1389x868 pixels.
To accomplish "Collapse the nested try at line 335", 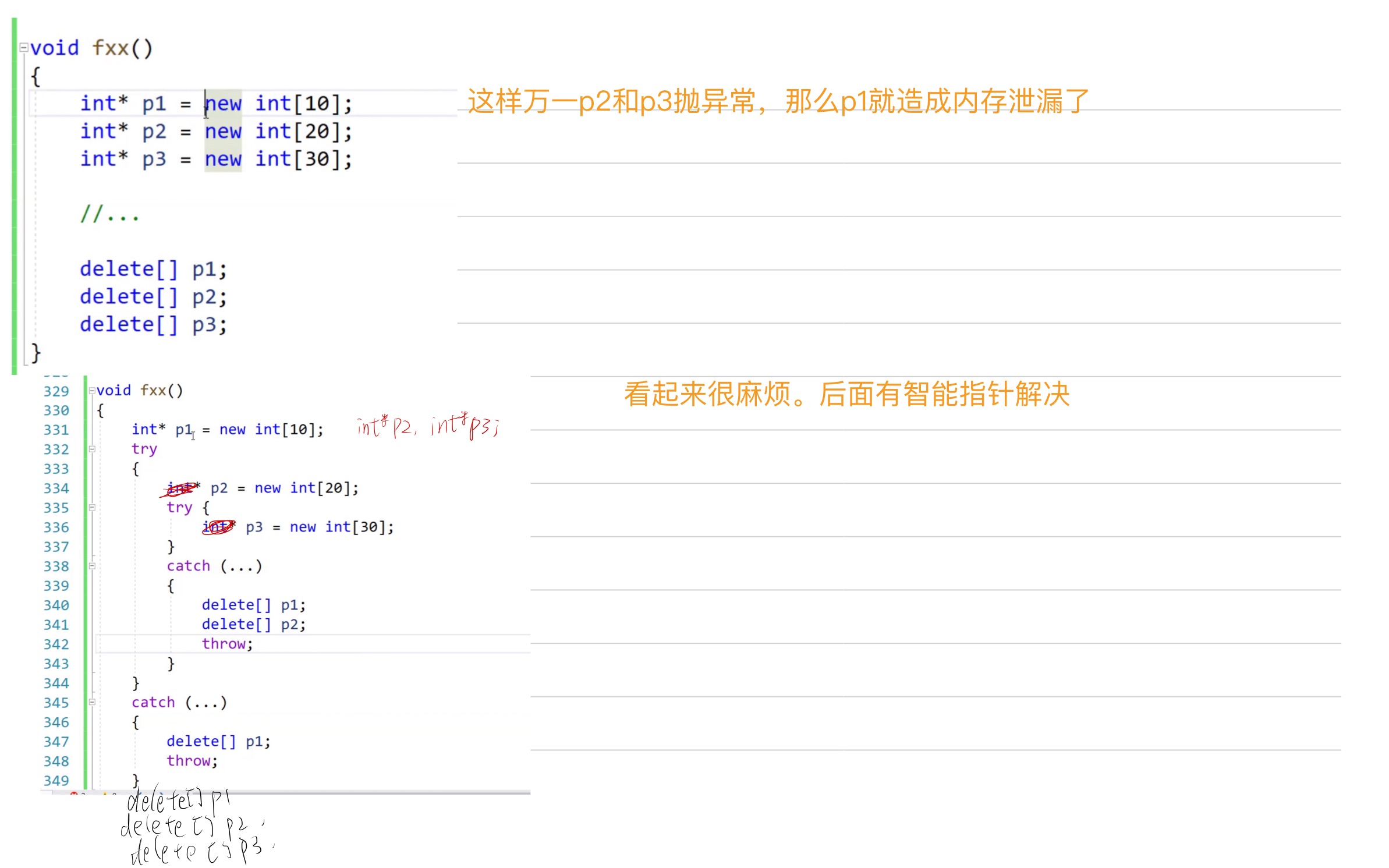I will point(91,508).
